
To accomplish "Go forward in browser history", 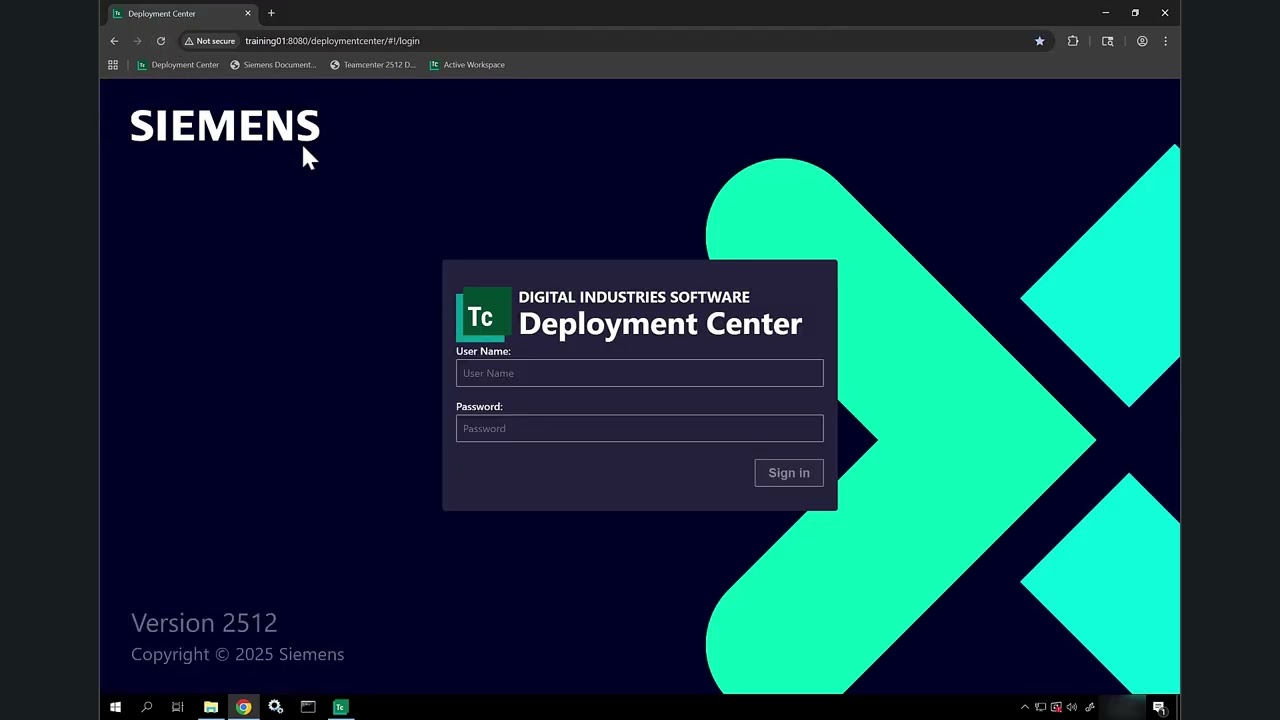I will 137,41.
